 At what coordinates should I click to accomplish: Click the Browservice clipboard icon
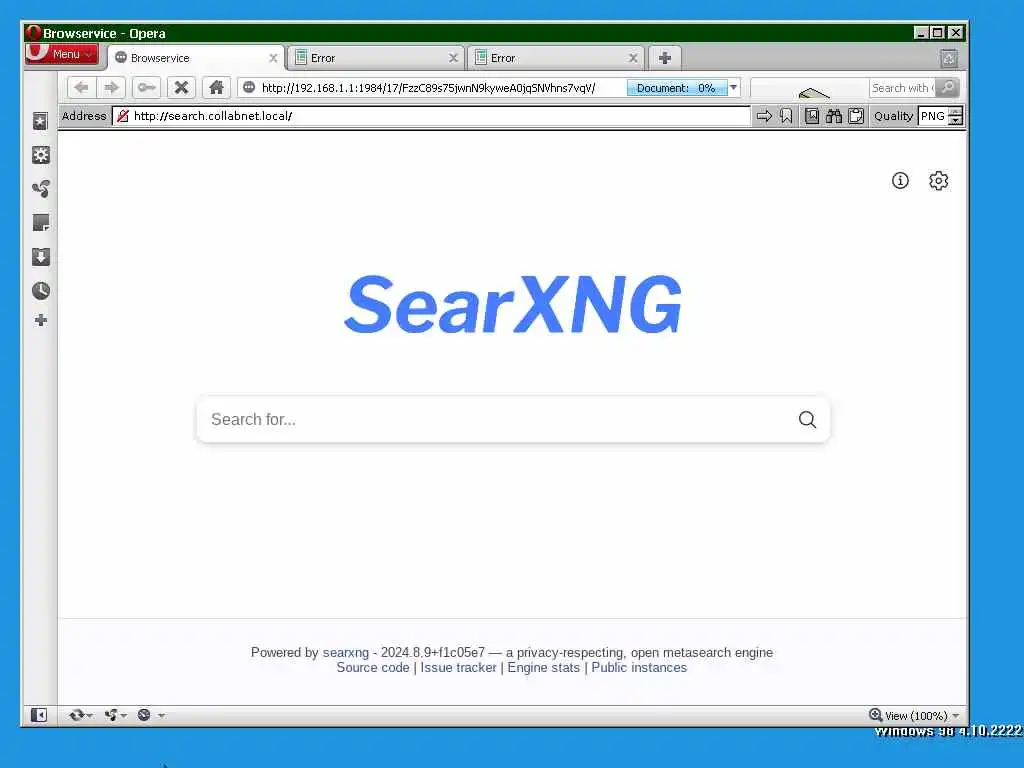[856, 116]
